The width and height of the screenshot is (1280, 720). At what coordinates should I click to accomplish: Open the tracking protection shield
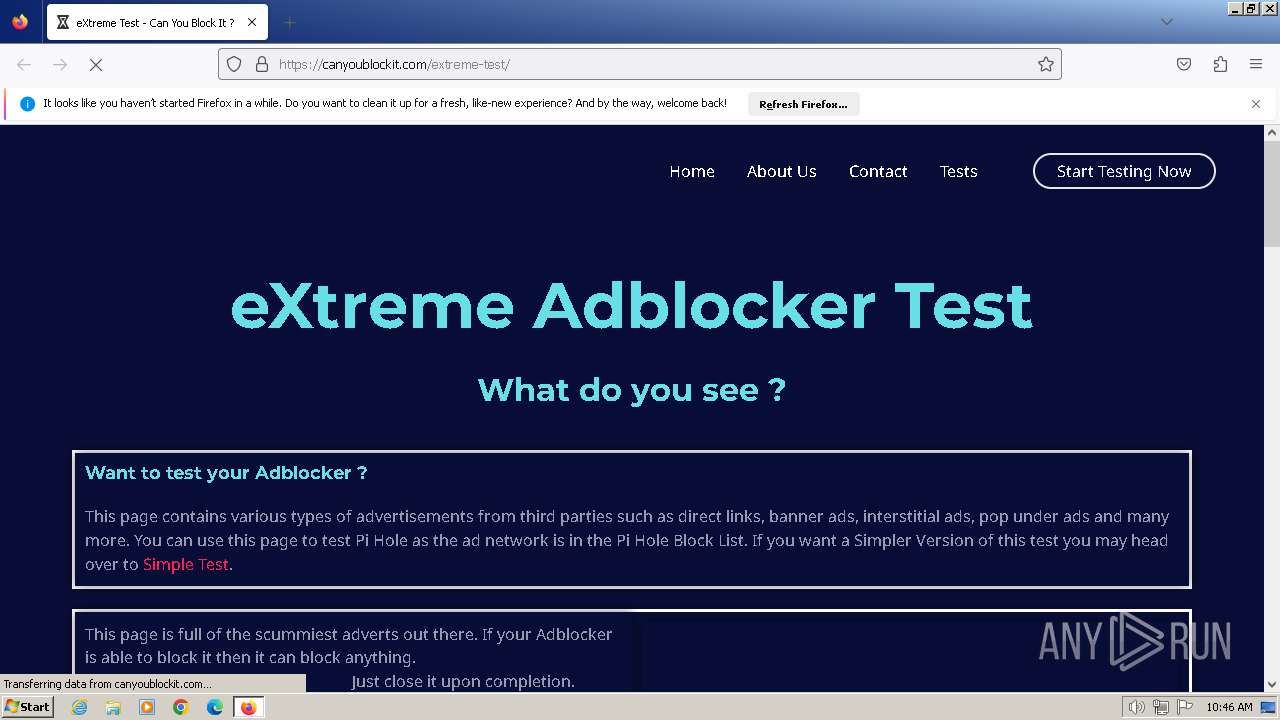pyautogui.click(x=234, y=64)
